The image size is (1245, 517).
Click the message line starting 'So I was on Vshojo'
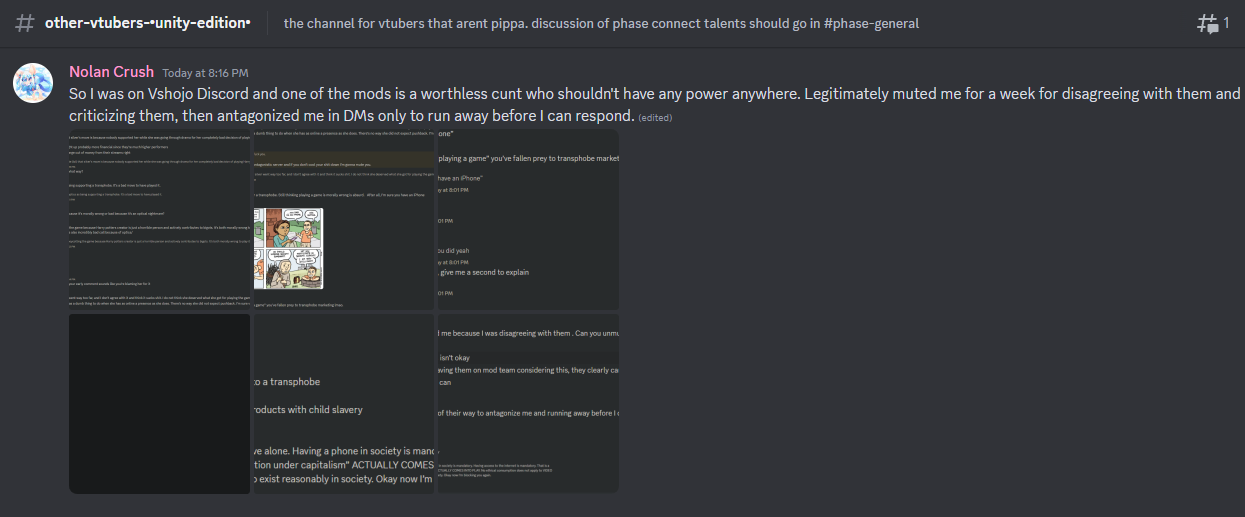point(654,94)
